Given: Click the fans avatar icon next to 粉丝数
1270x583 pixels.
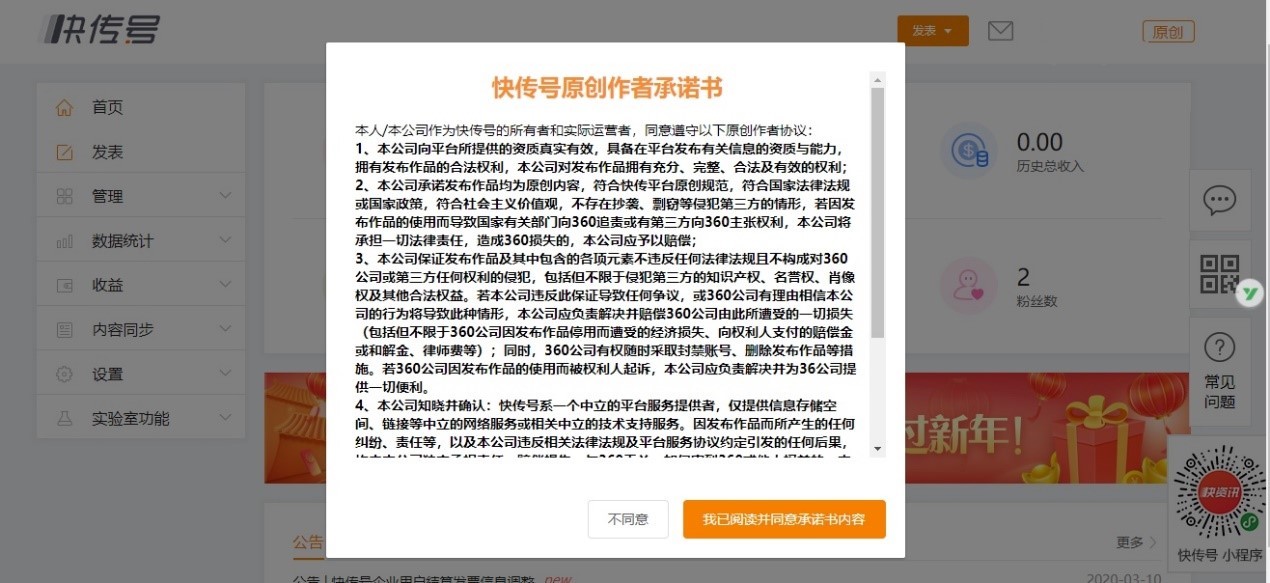Looking at the screenshot, I should [x=969, y=286].
